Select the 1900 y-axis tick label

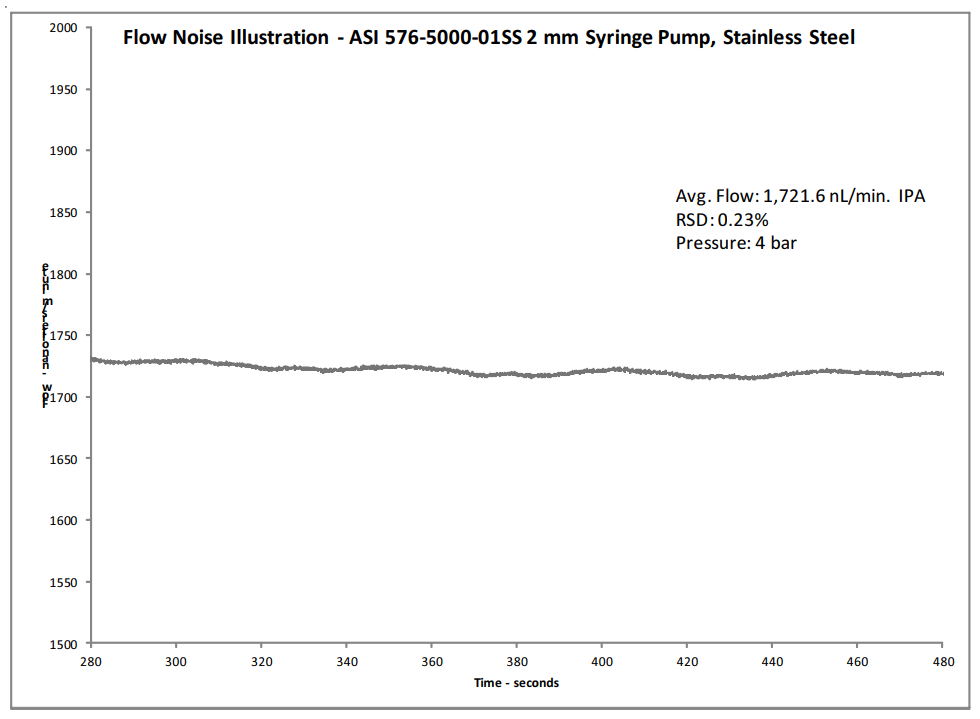tap(64, 151)
